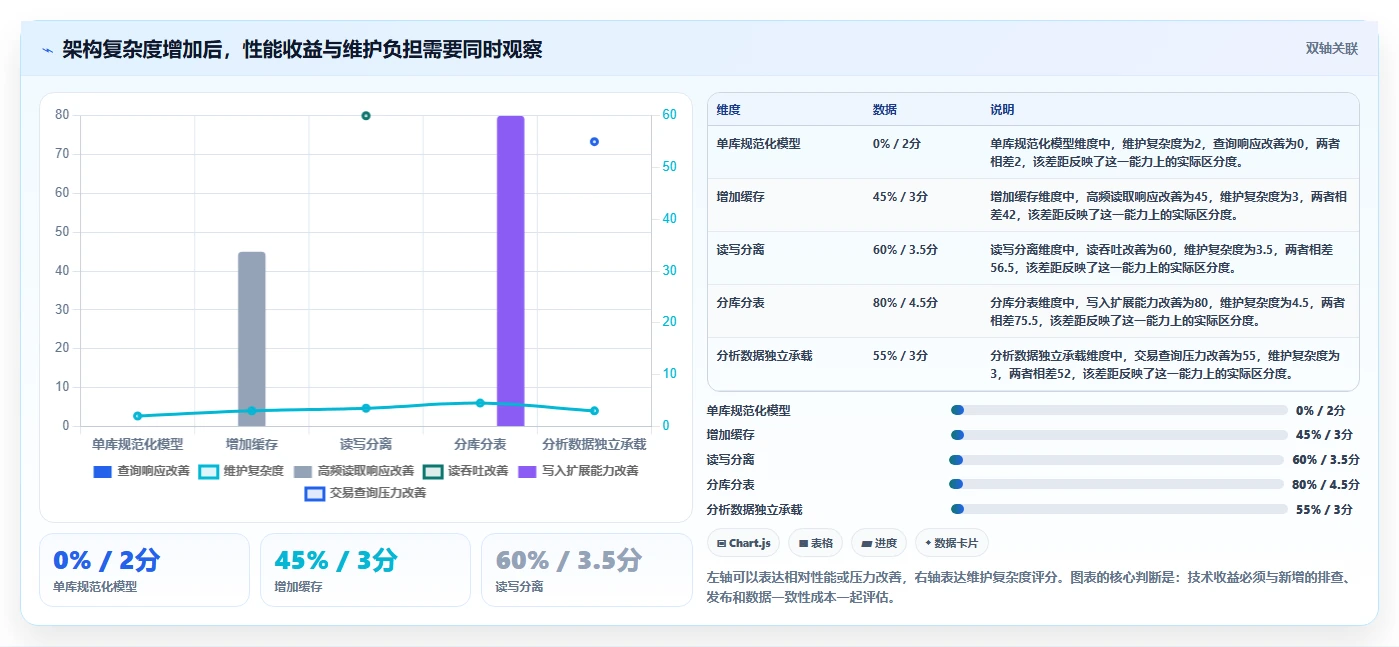Image resolution: width=1399 pixels, height=647 pixels.
Task: Click the blue 分析数据独立承载 point in the chart
Action: [594, 142]
